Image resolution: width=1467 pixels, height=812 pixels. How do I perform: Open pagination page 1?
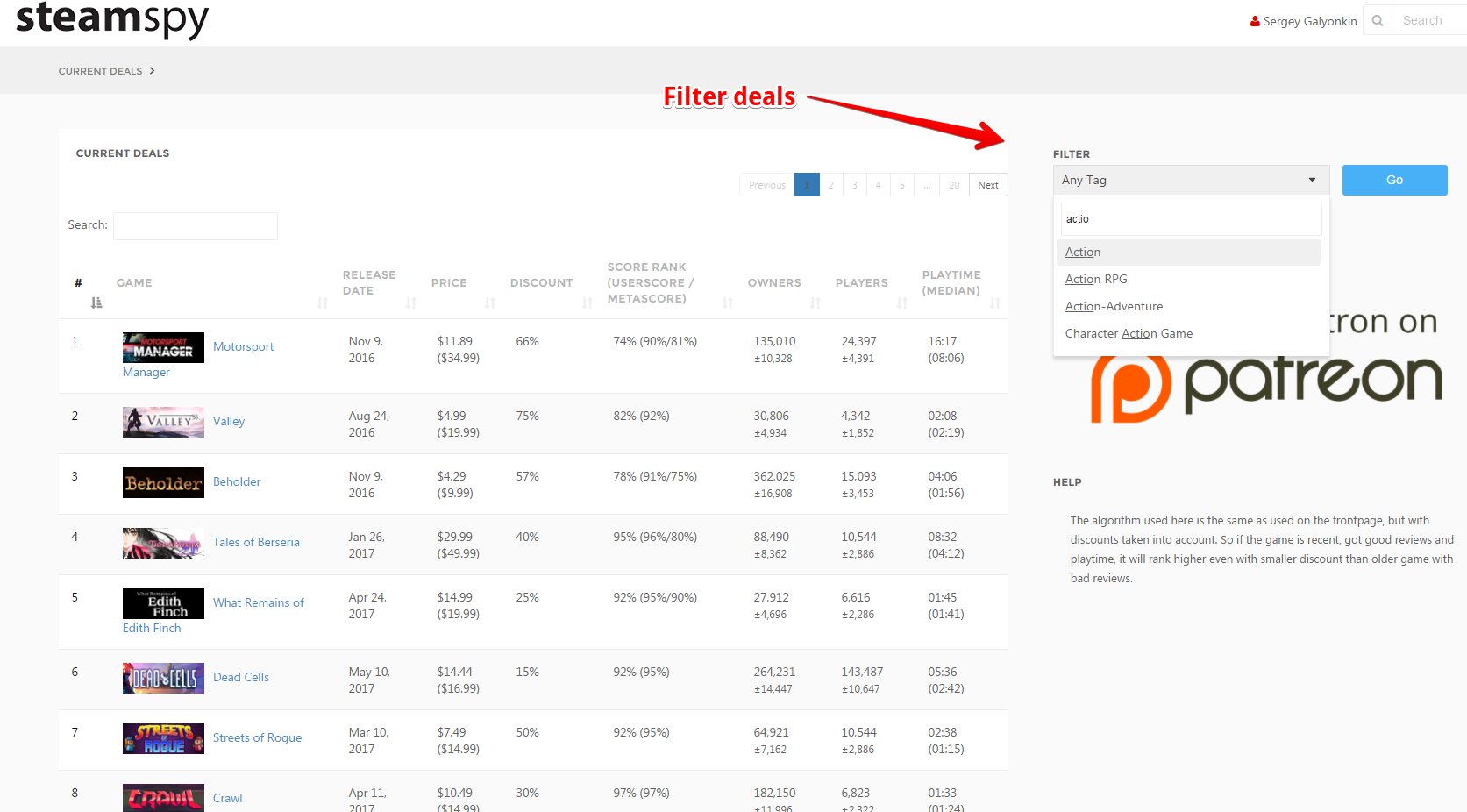coord(807,185)
